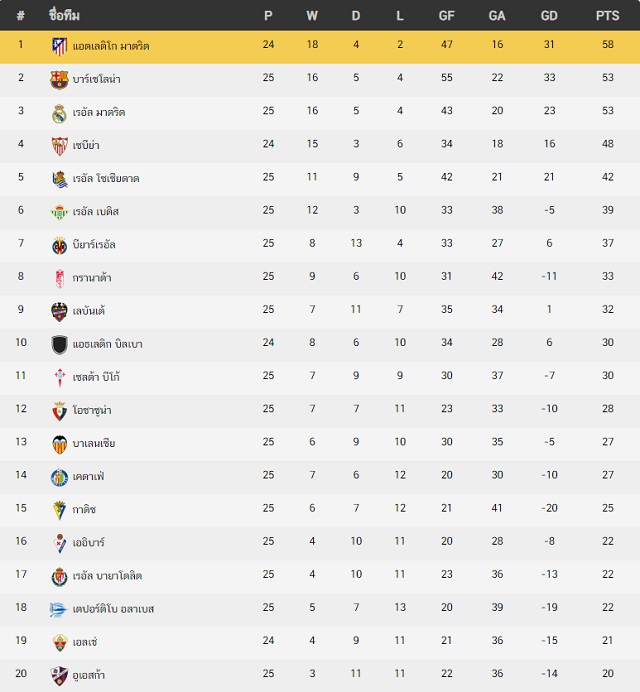Click the Levante crest in row 9

pyautogui.click(x=59, y=312)
